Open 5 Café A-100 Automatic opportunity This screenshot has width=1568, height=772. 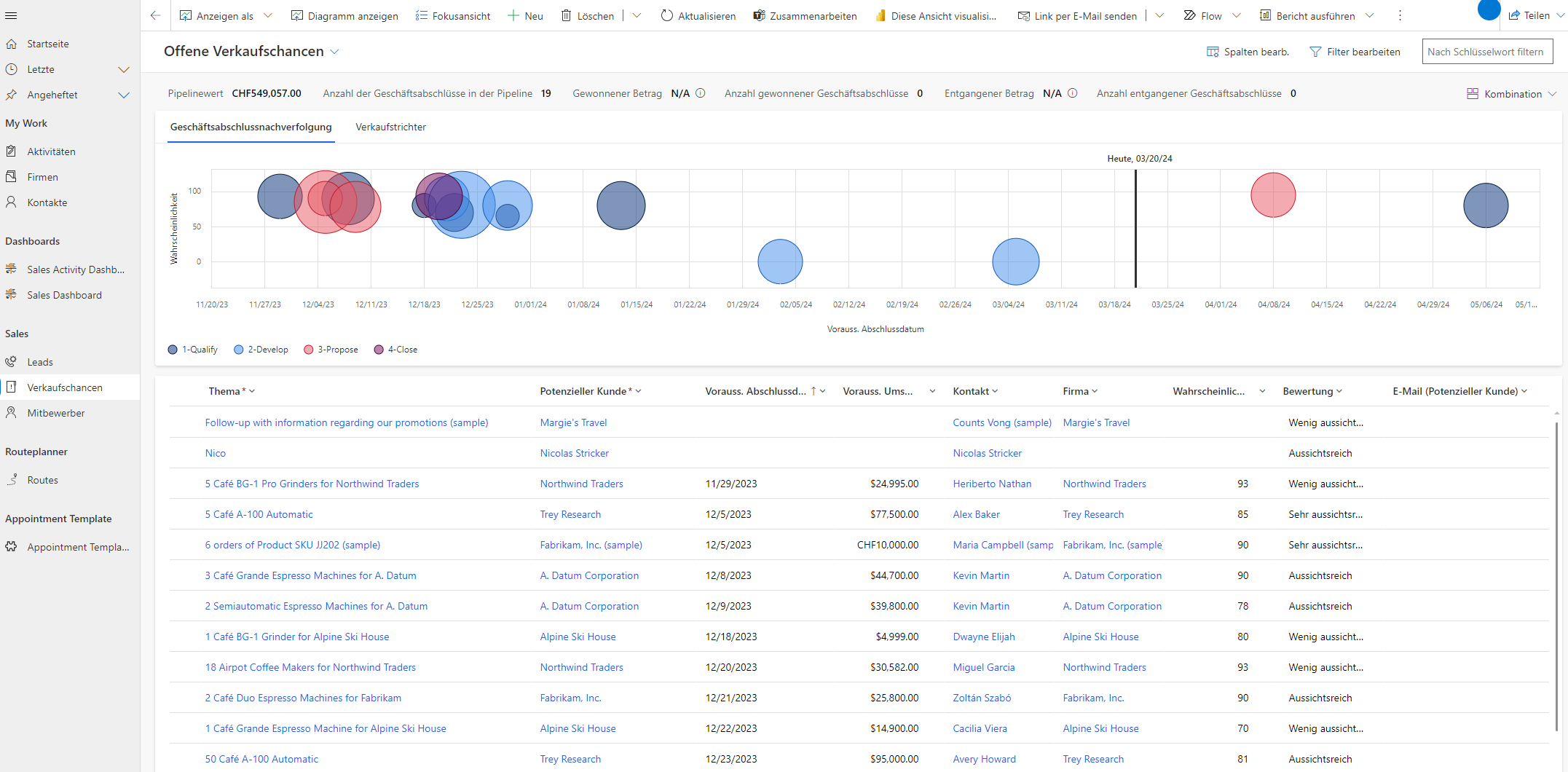coord(259,514)
